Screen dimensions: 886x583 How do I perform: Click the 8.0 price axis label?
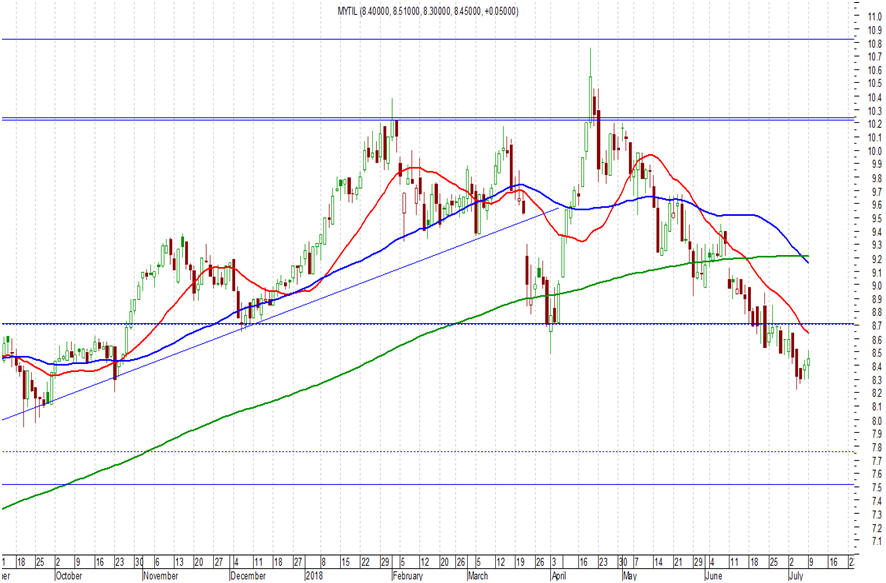coord(876,420)
